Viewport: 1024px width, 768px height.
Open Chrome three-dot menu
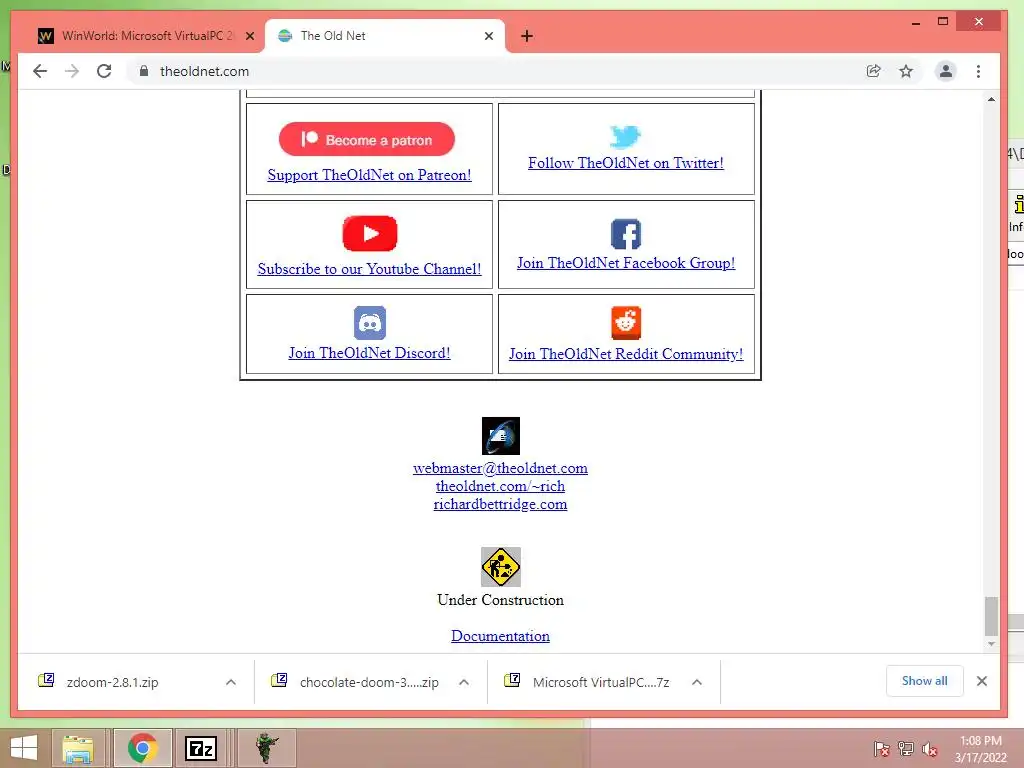tap(978, 71)
